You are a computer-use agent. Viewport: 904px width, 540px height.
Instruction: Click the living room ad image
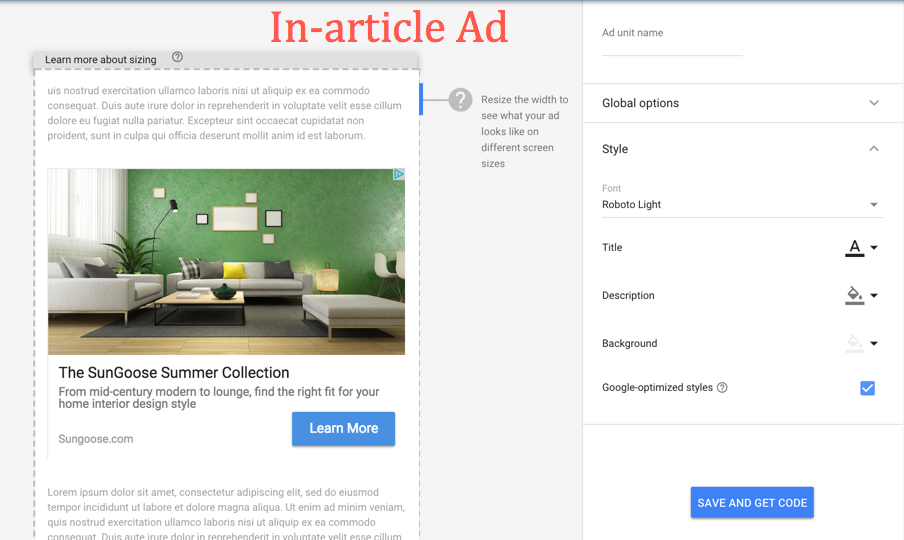coord(226,262)
